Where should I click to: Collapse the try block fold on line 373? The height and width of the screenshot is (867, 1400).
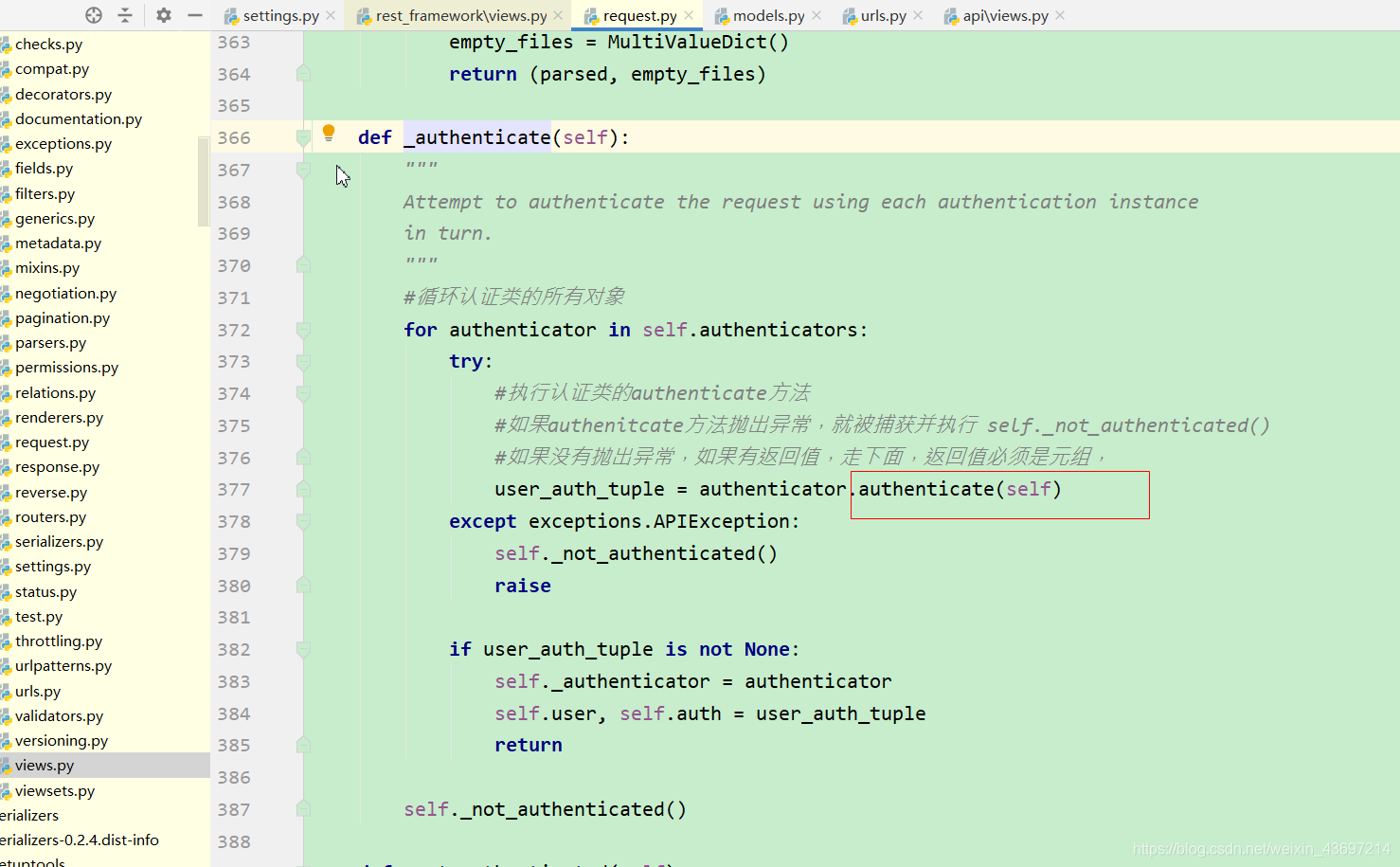point(303,362)
